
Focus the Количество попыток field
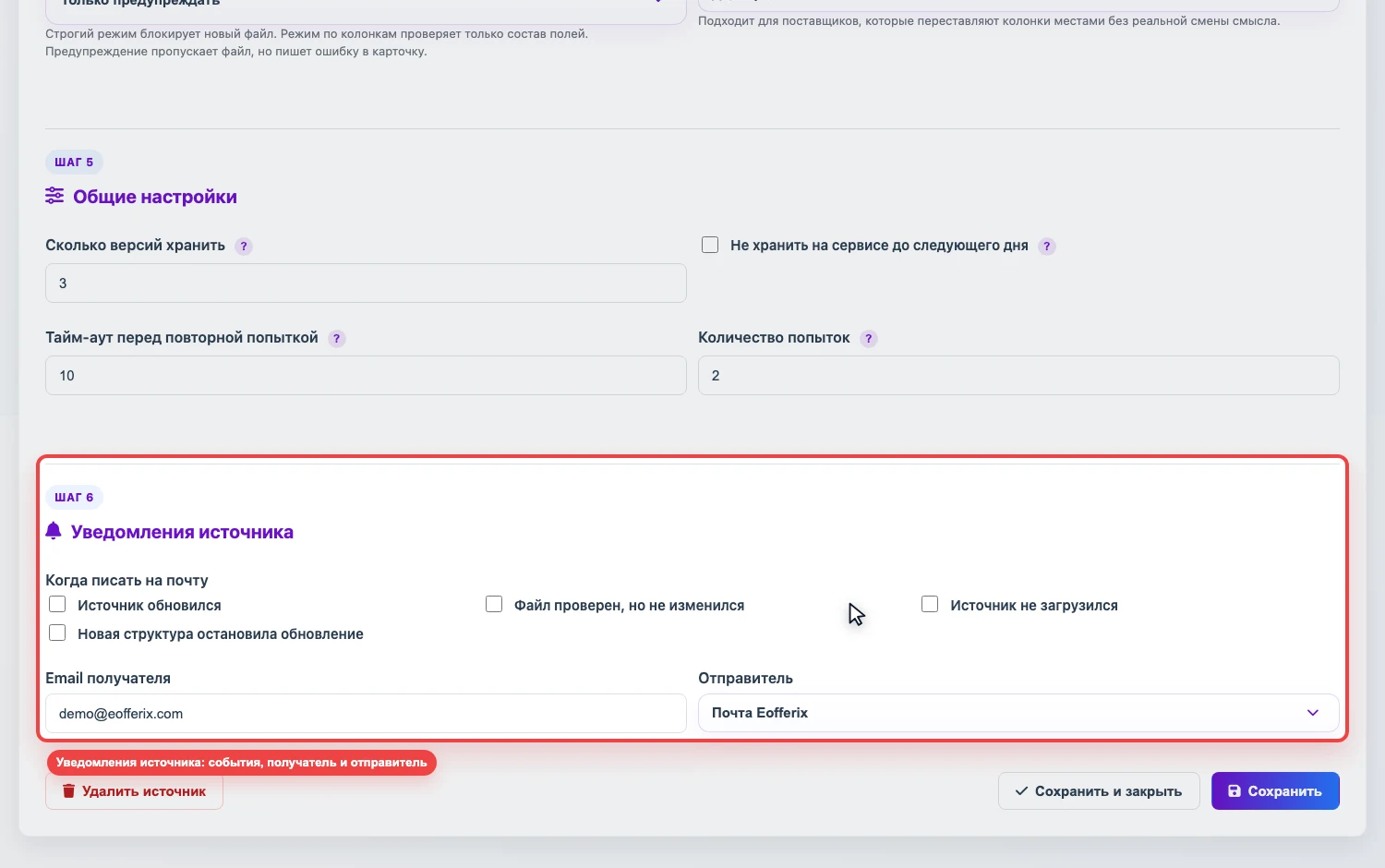click(x=1018, y=376)
